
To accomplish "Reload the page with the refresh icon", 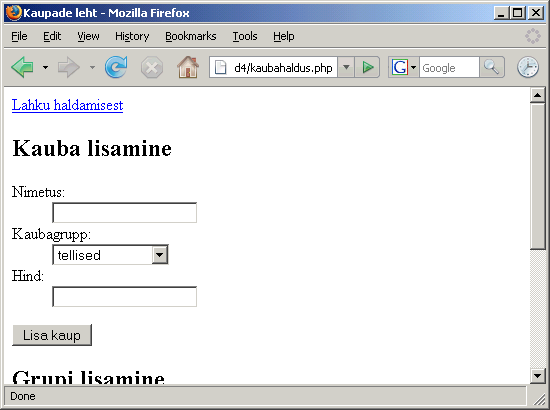I will (116, 67).
